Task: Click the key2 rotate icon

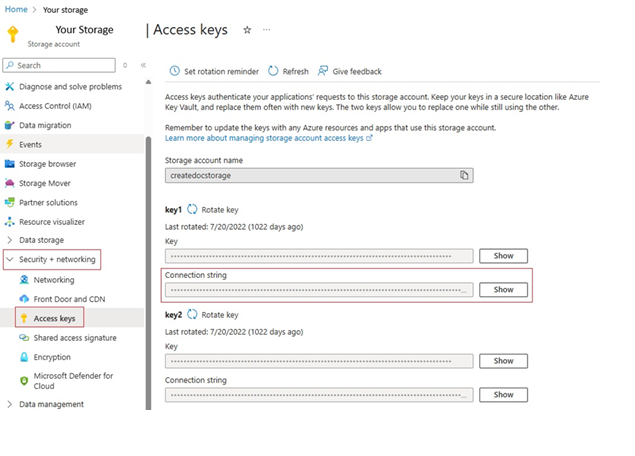Action: click(192, 314)
